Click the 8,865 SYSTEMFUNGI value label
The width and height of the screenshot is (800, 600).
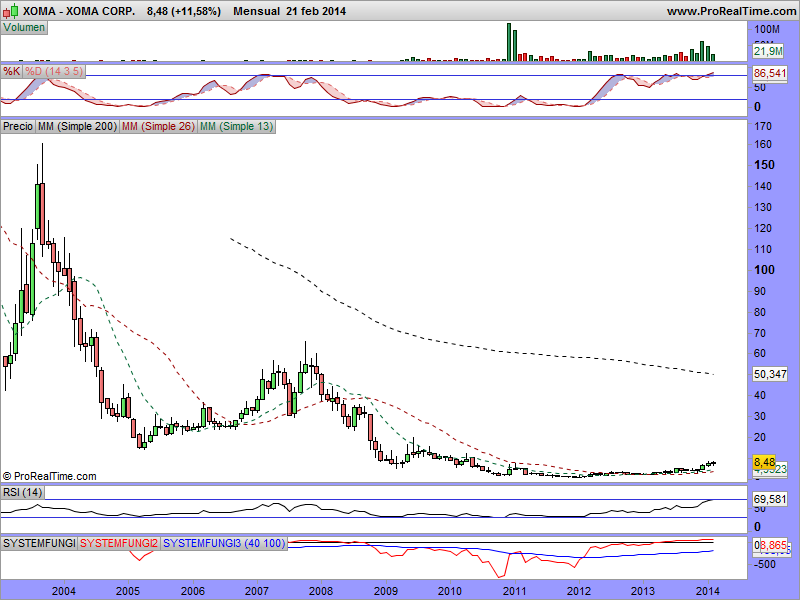click(772, 545)
